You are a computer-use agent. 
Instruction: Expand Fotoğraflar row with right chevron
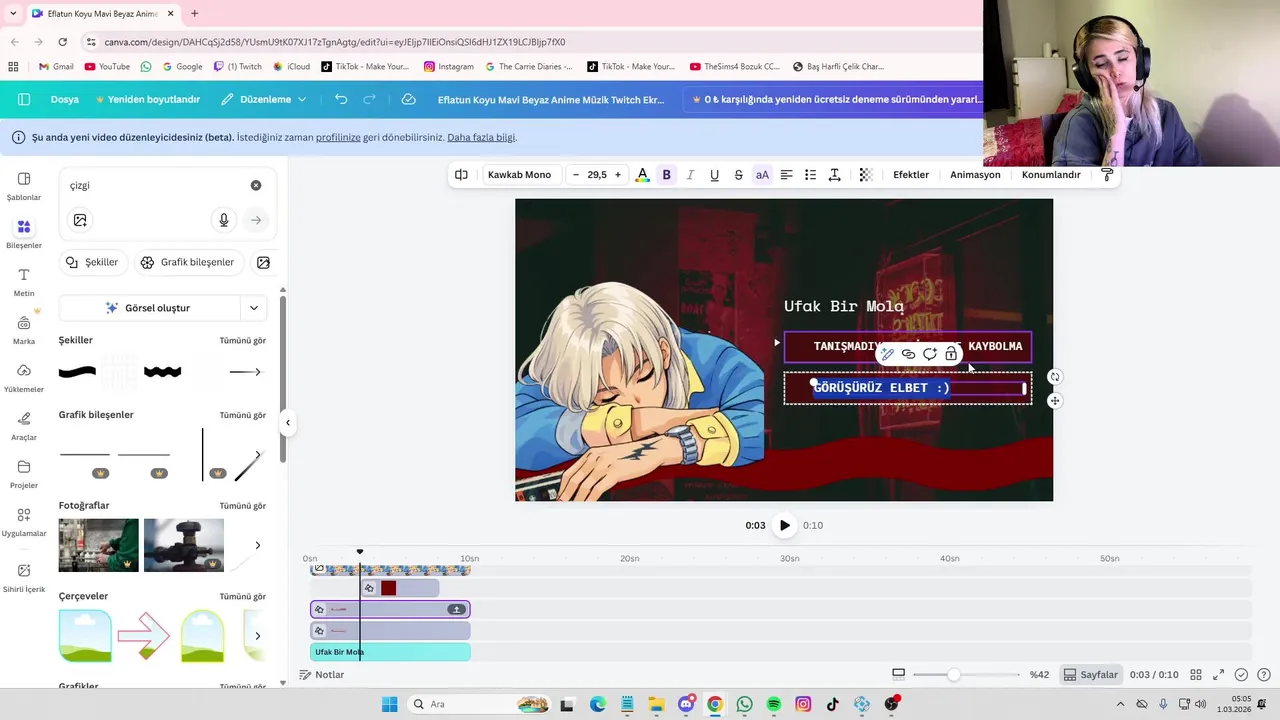[x=257, y=545]
